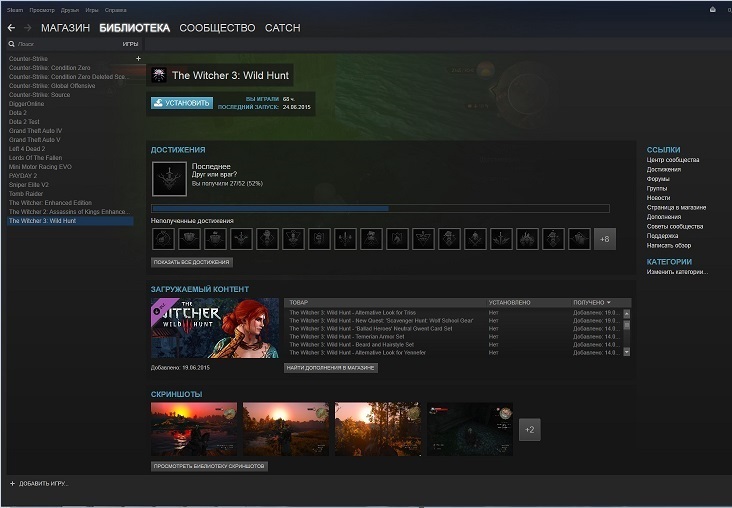Click the DLC list scrollbar thumb
This screenshot has height=508, width=732.
(626, 325)
